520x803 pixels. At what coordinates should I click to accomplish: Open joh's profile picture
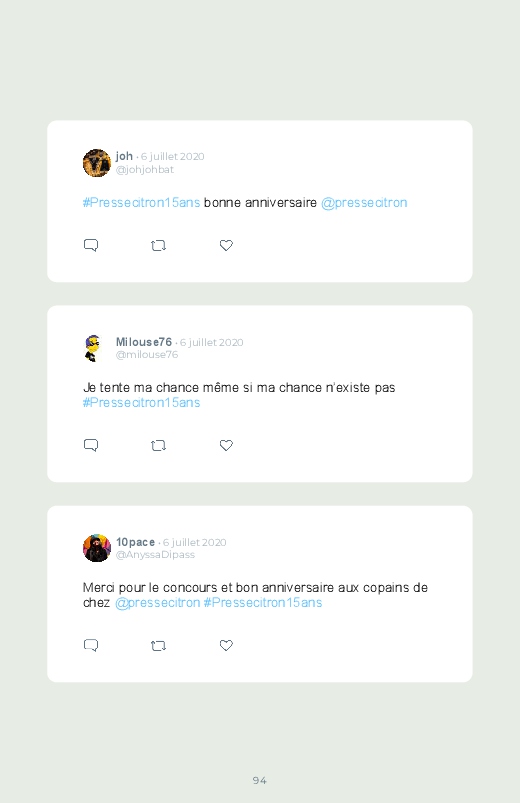pyautogui.click(x=97, y=163)
